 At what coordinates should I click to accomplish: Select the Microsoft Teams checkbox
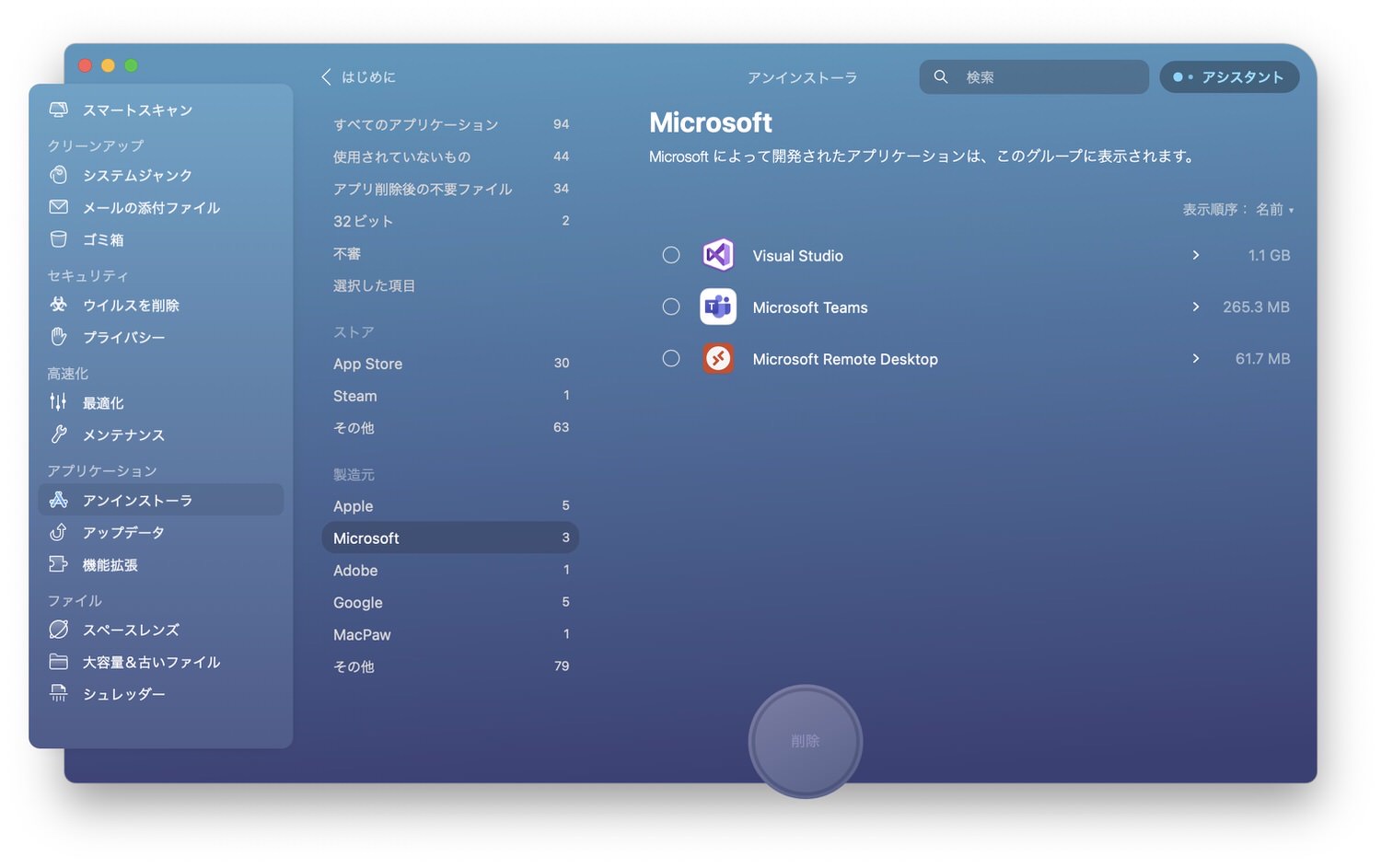[x=671, y=307]
